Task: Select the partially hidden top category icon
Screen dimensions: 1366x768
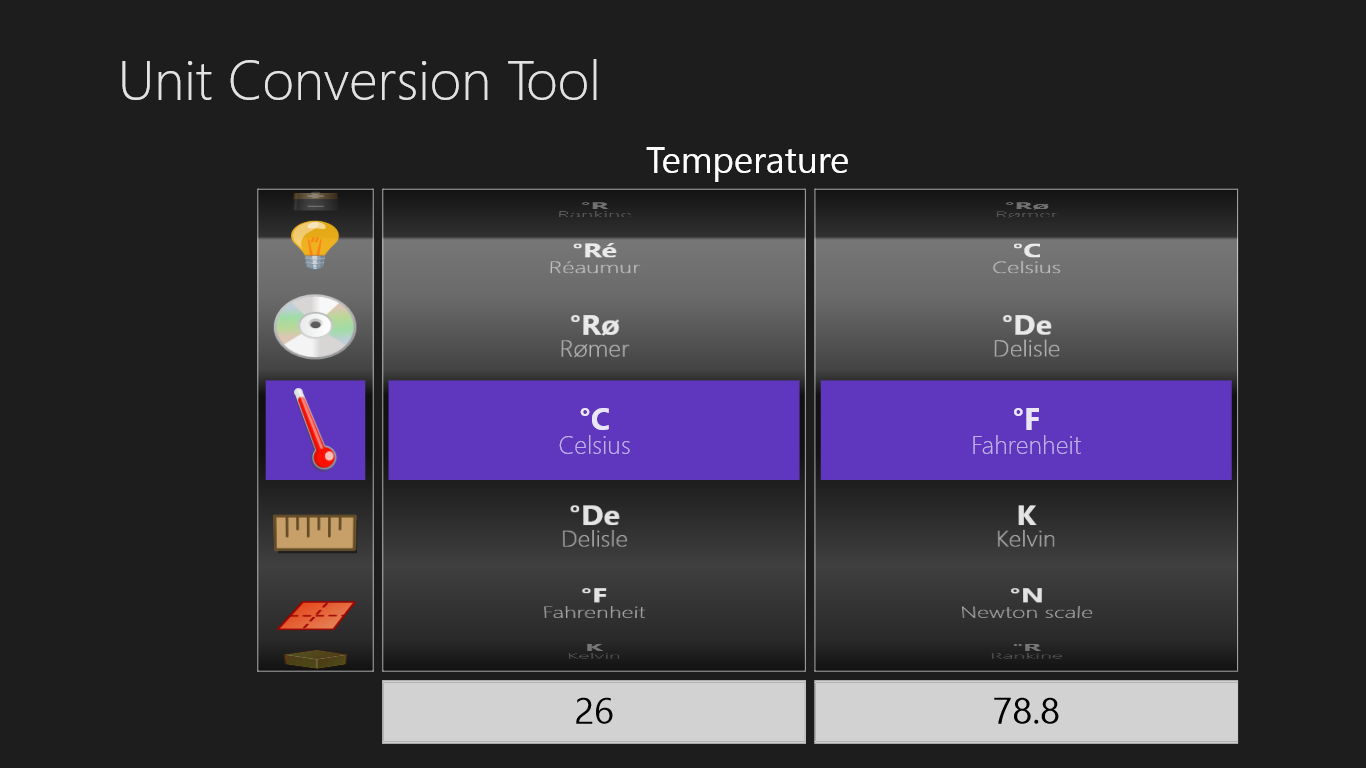Action: [x=315, y=202]
